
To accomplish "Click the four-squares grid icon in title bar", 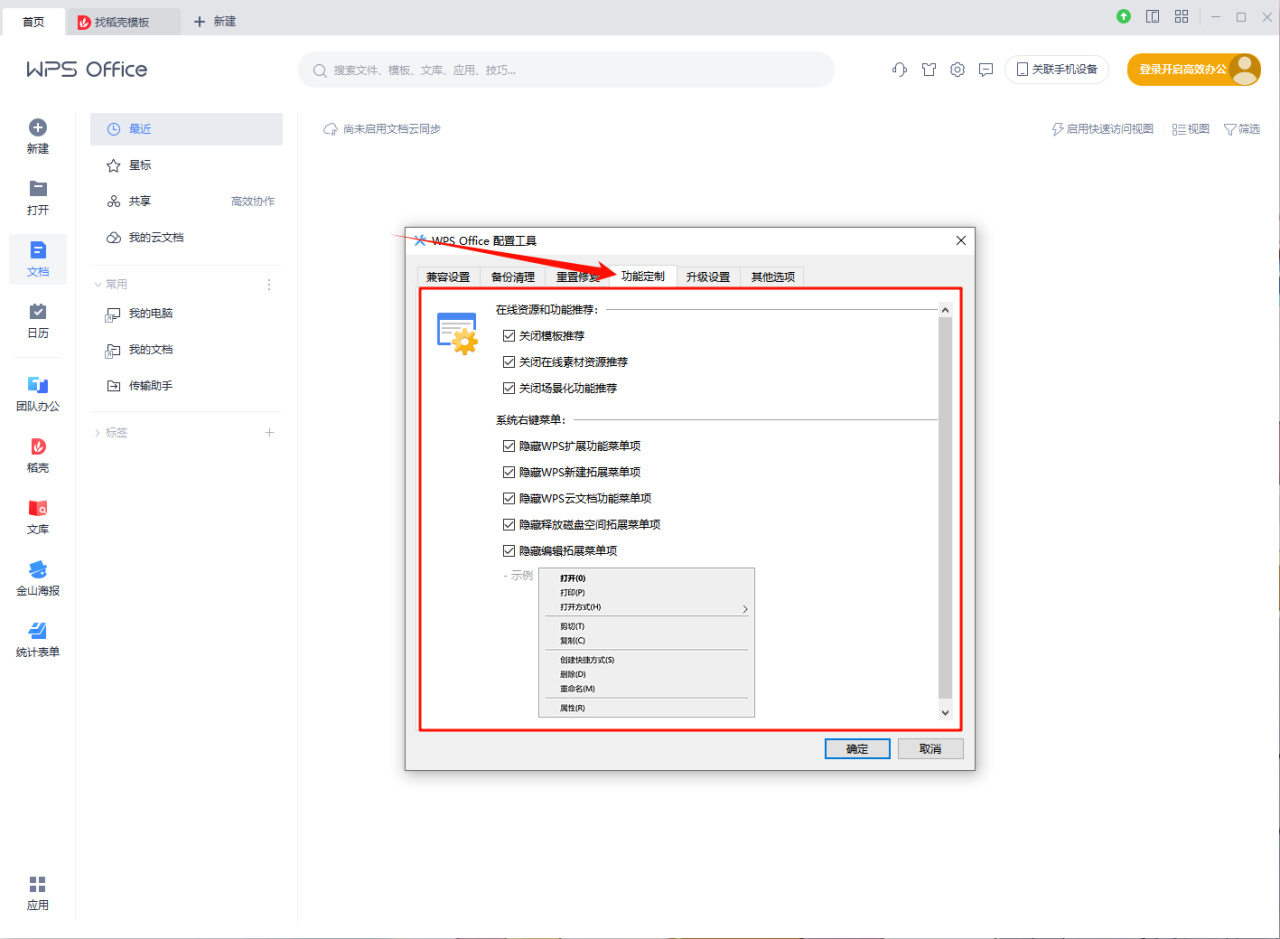I will tap(1181, 17).
